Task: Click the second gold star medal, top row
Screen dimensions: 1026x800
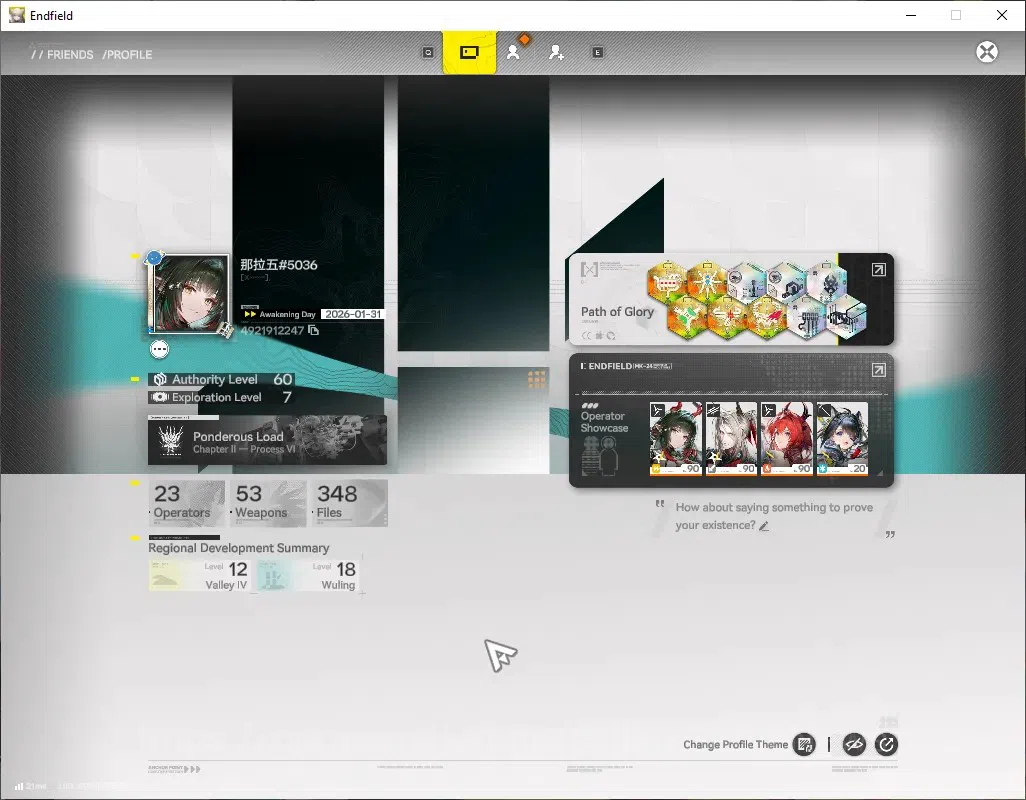Action: [707, 282]
